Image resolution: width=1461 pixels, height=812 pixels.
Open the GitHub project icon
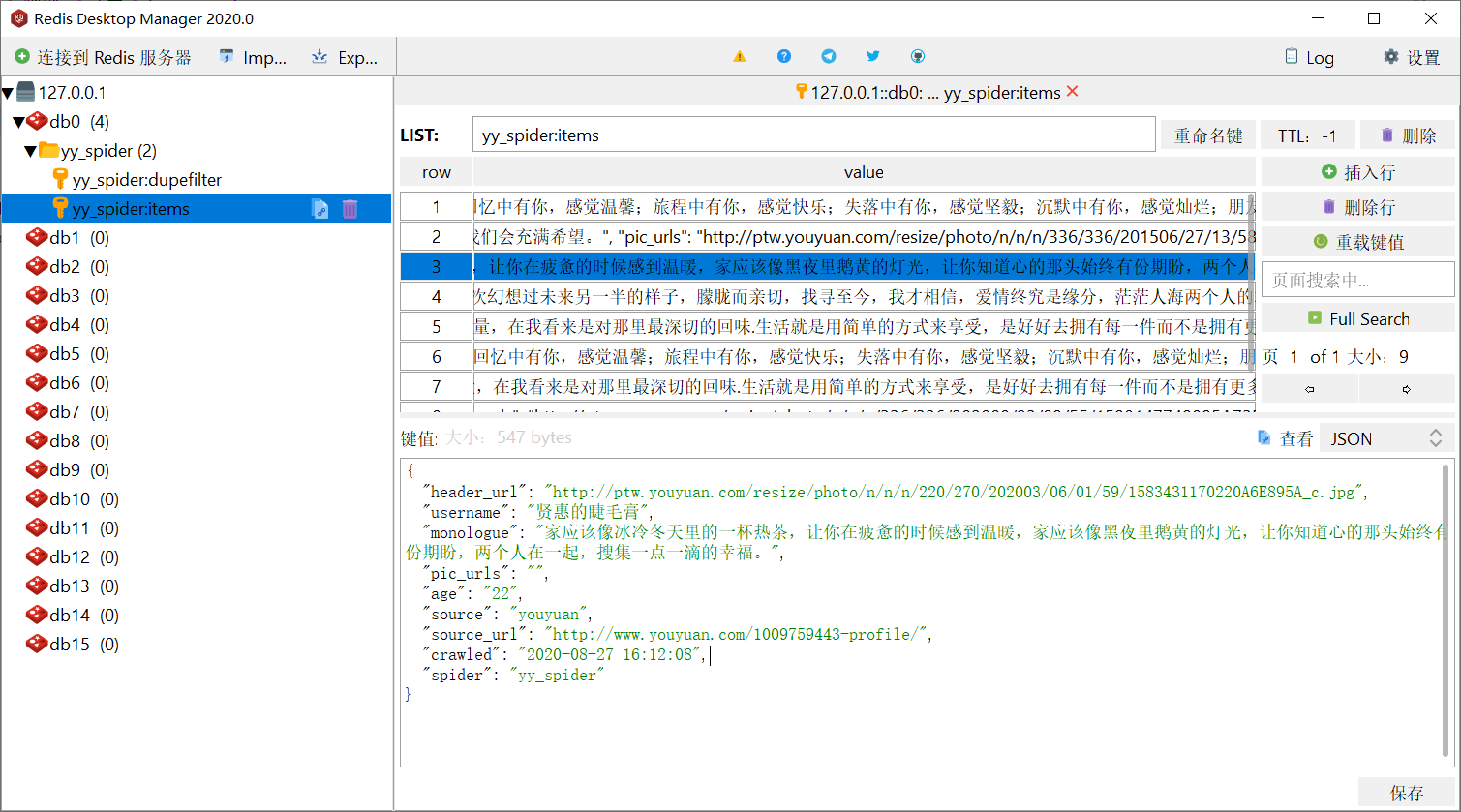[x=917, y=56]
